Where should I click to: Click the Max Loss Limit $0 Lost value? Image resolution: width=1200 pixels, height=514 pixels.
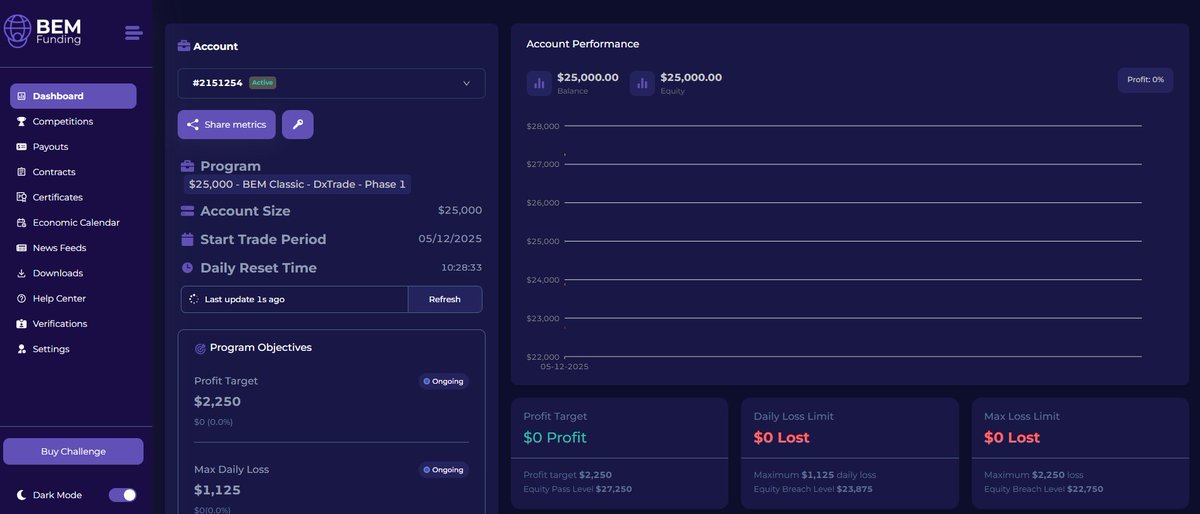[1012, 438]
